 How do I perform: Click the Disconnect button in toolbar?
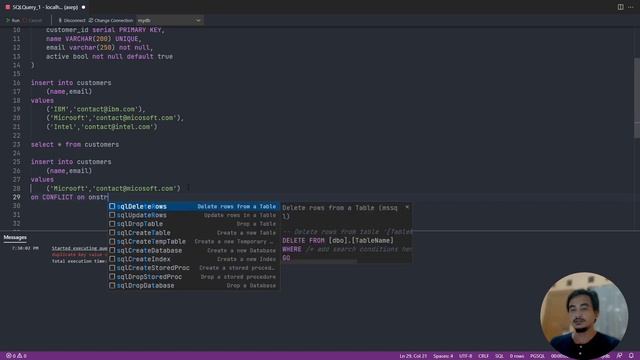[71, 20]
